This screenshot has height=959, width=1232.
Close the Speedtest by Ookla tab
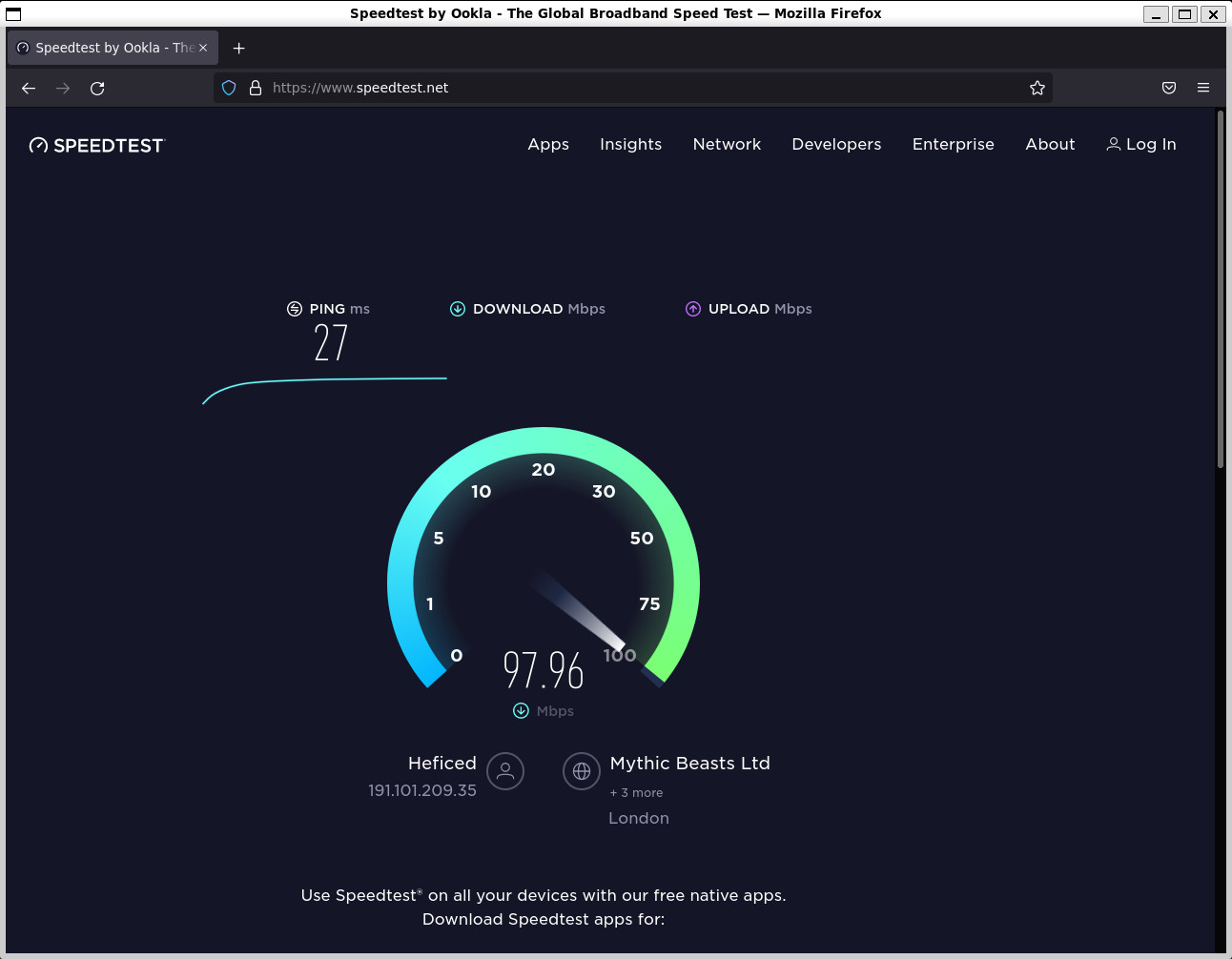click(x=202, y=48)
